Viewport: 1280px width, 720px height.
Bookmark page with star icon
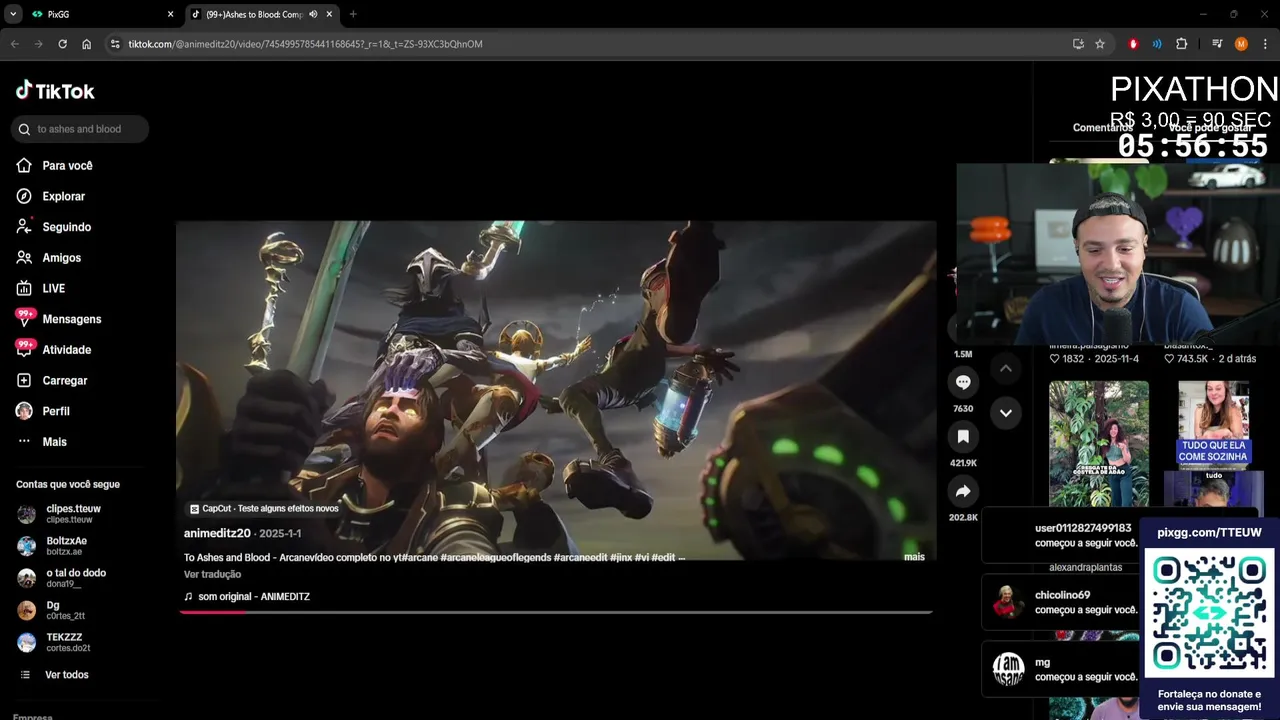click(1100, 44)
